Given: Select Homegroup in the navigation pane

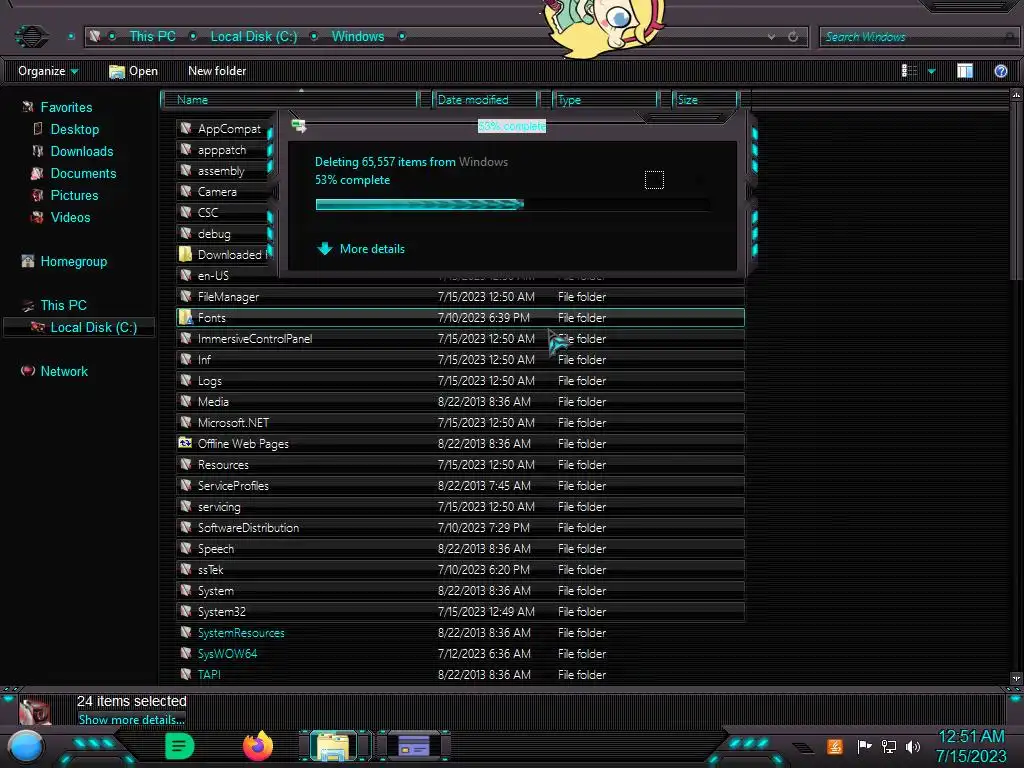Looking at the screenshot, I should pos(73,262).
